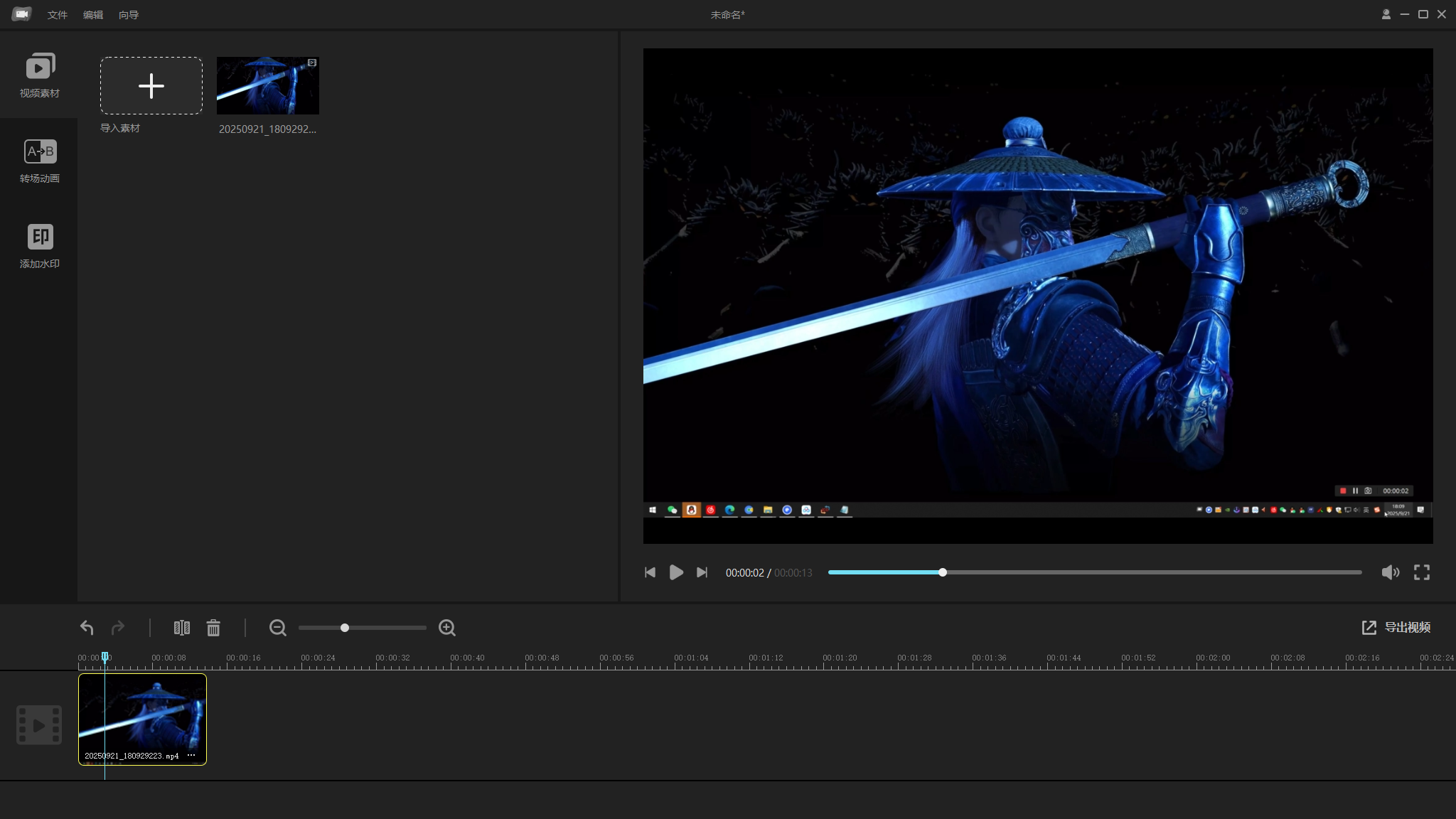This screenshot has width=1456, height=819.
Task: Zoom out the timeline
Action: coord(278,628)
